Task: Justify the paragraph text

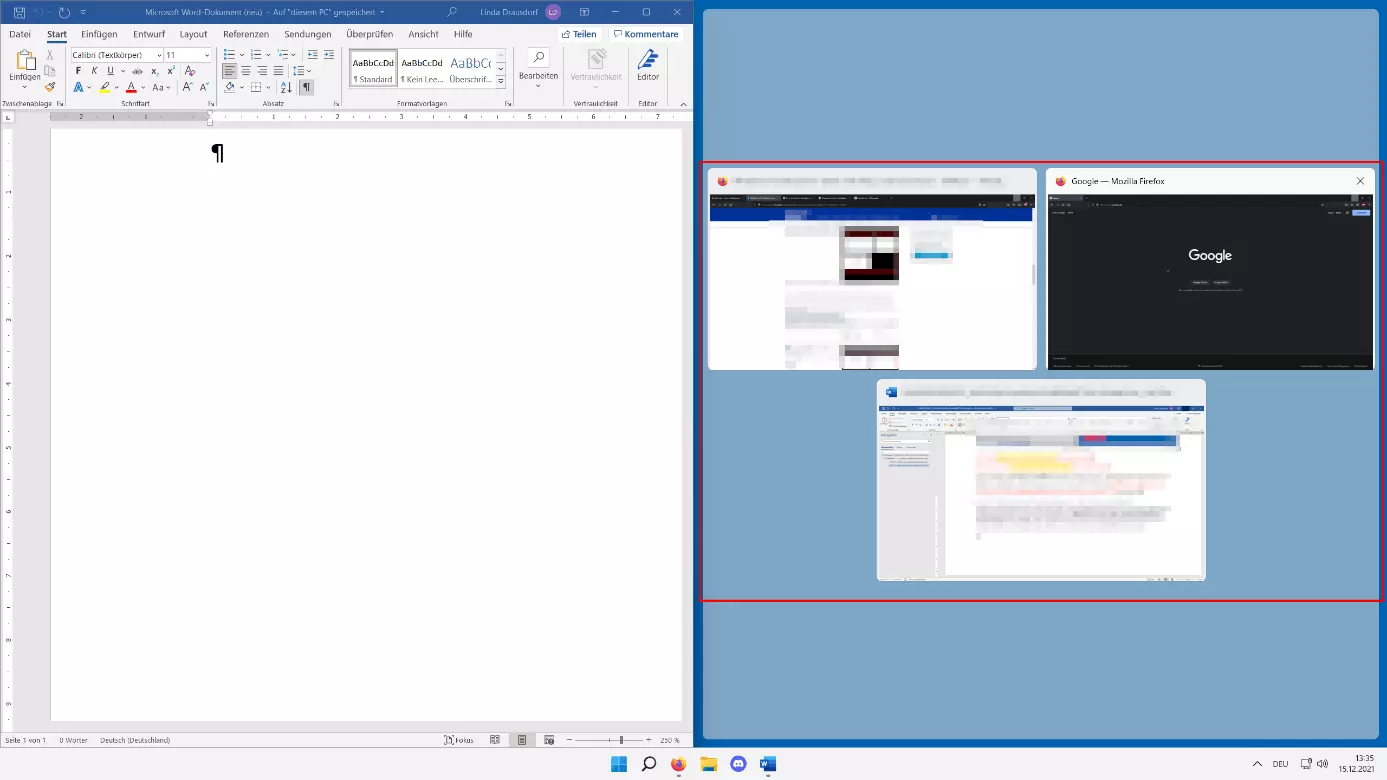Action: tap(278, 71)
